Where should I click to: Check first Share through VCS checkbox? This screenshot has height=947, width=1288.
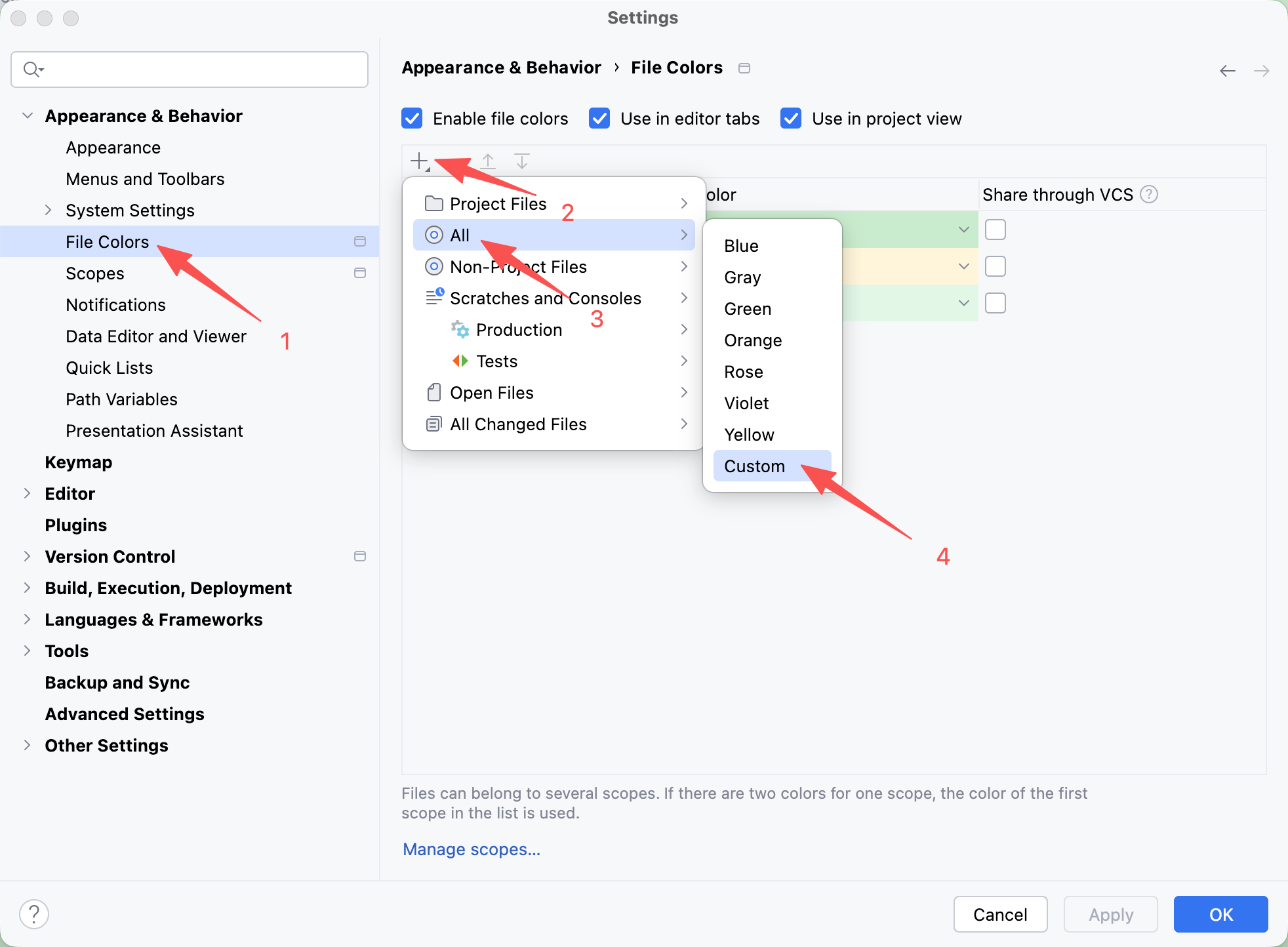tap(995, 230)
